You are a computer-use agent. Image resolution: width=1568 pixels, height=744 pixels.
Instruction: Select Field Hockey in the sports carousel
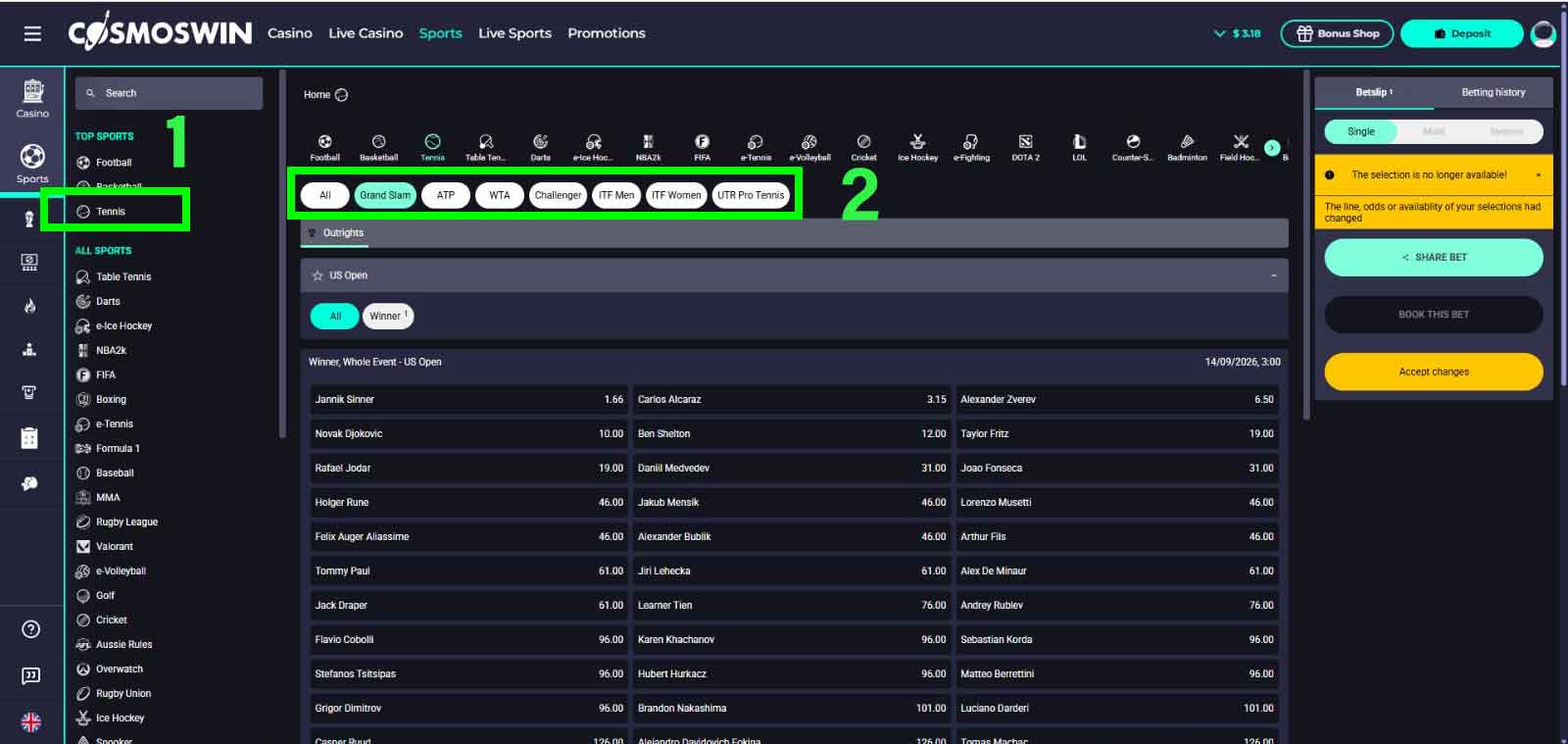[1240, 147]
